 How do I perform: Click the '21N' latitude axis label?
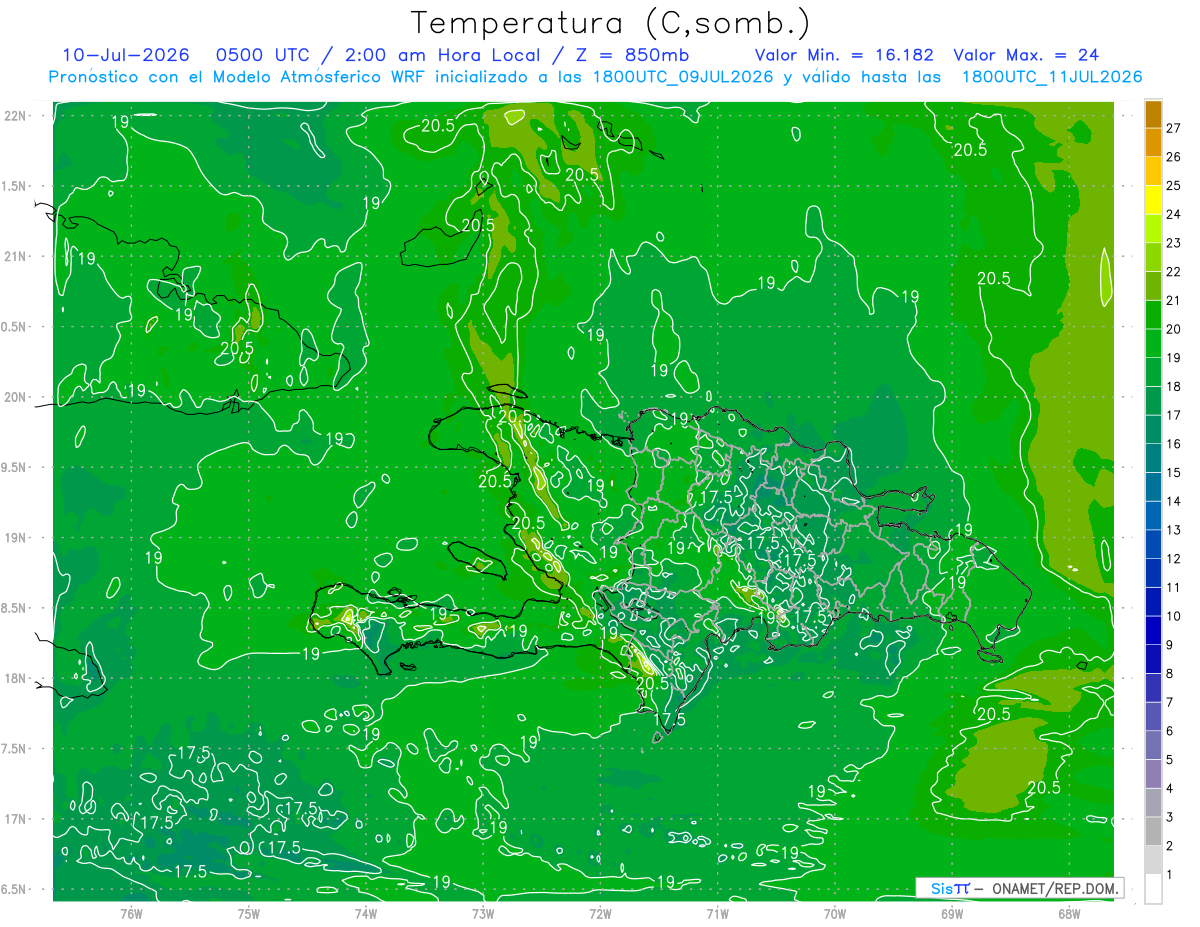point(17,257)
